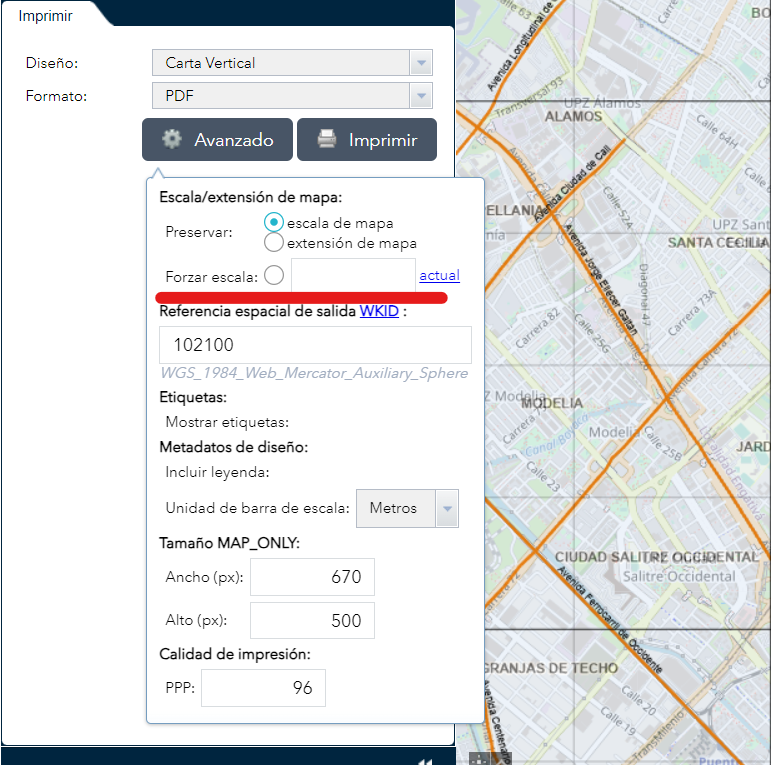The height and width of the screenshot is (765, 771).
Task: Click CIUDAD SALITRE OCCIDENTAL map label
Action: [x=657, y=557]
